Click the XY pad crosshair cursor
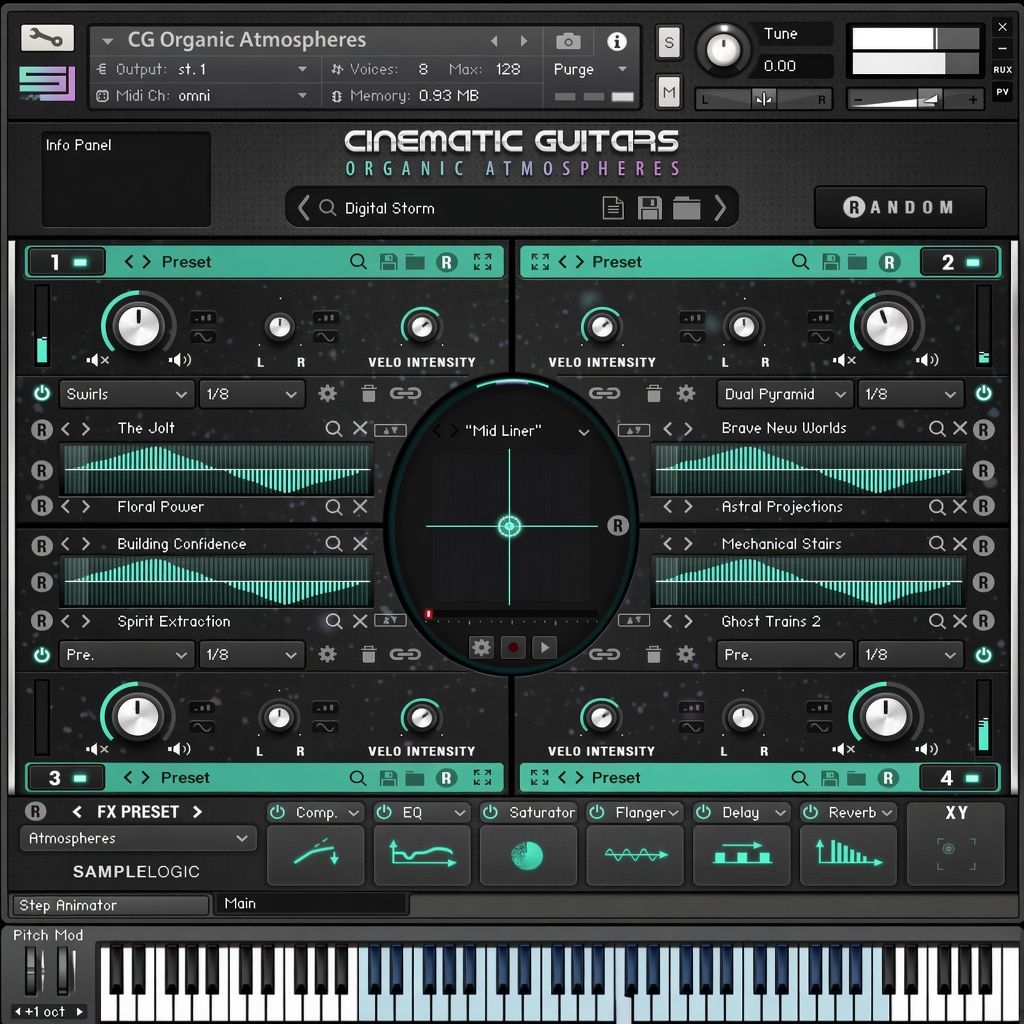The height and width of the screenshot is (1024, 1024). point(509,526)
